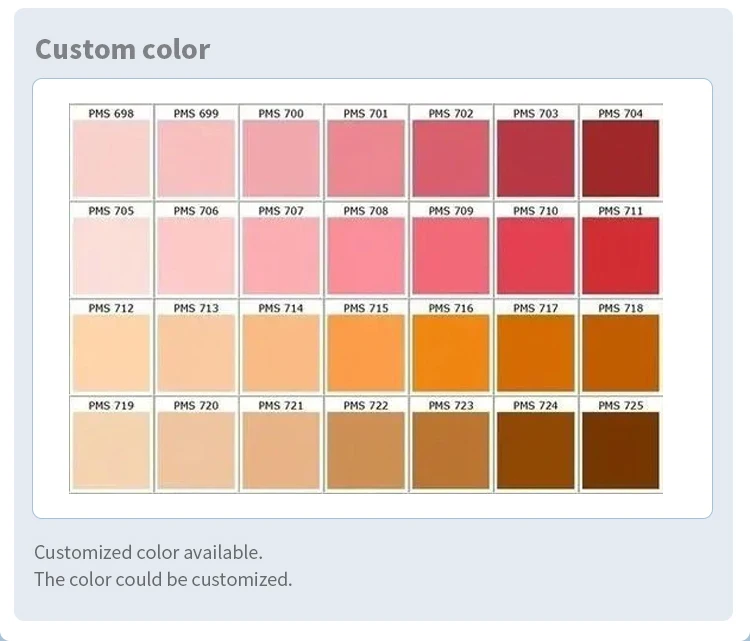Choose the PMS 724 brown swatch
750x641 pixels.
[x=536, y=451]
